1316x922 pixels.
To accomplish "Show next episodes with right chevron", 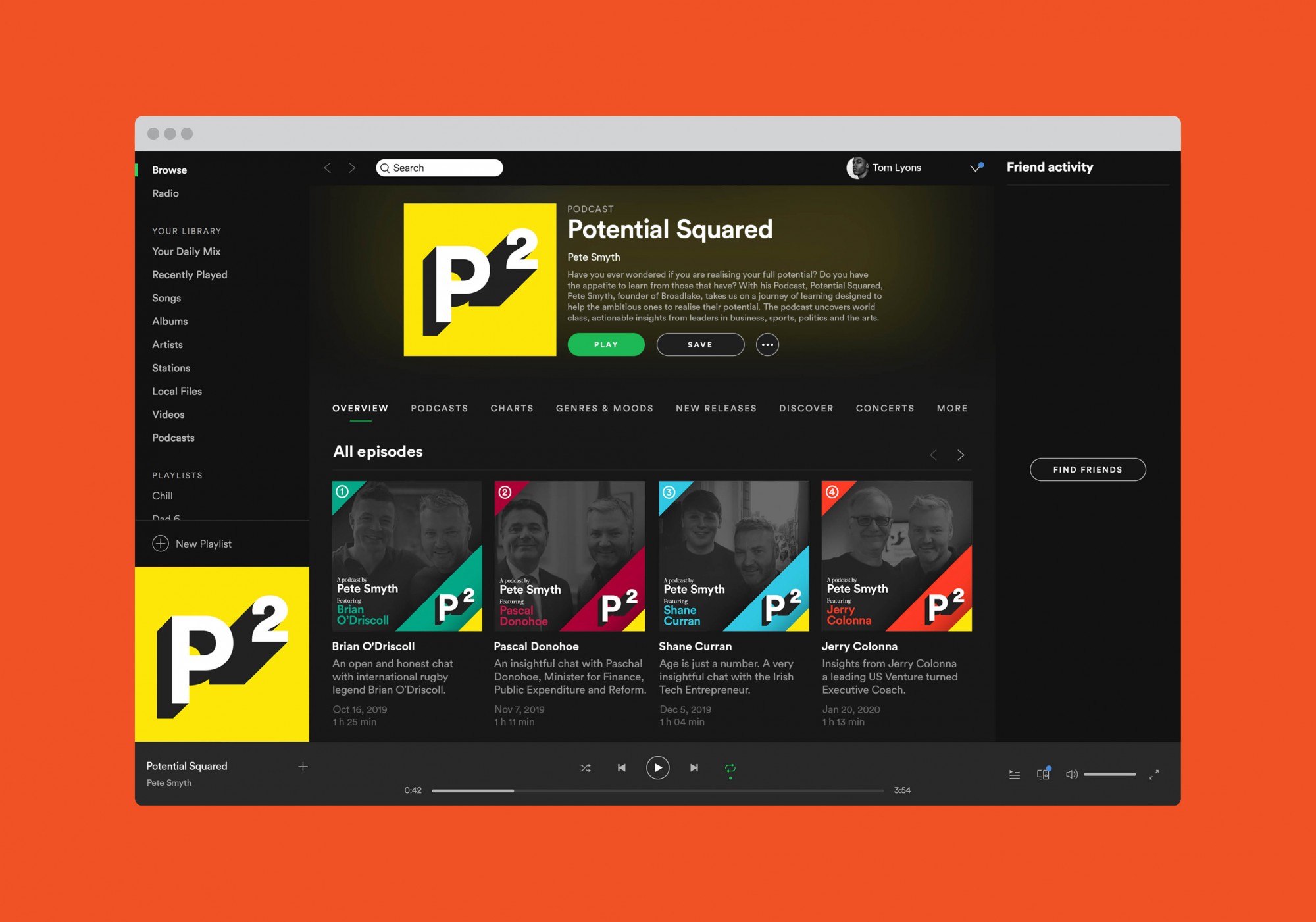I will 961,455.
